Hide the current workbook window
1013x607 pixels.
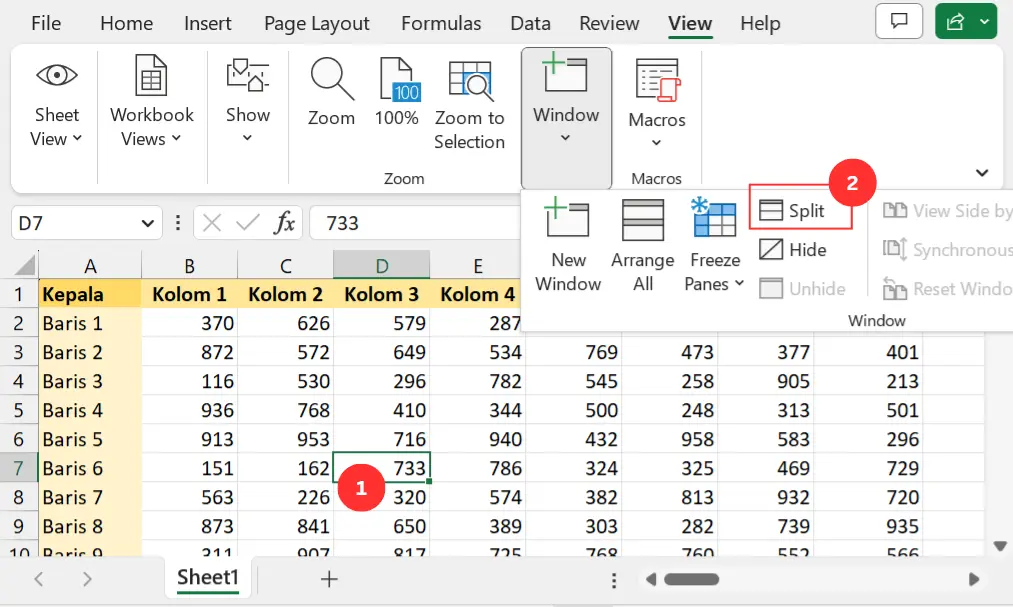click(x=793, y=250)
